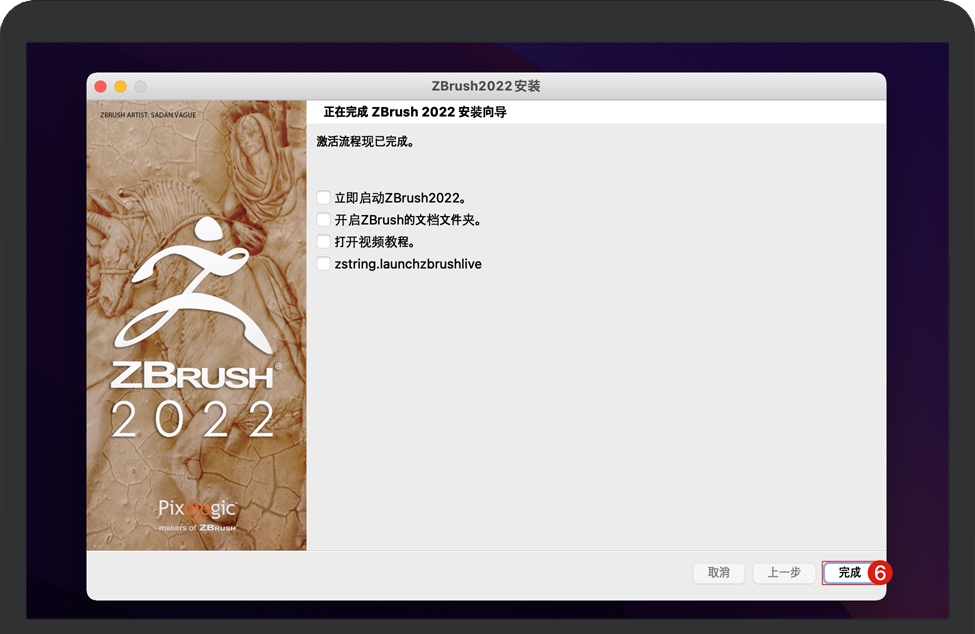Close the installer with the red button
The image size is (975, 634).
click(101, 86)
